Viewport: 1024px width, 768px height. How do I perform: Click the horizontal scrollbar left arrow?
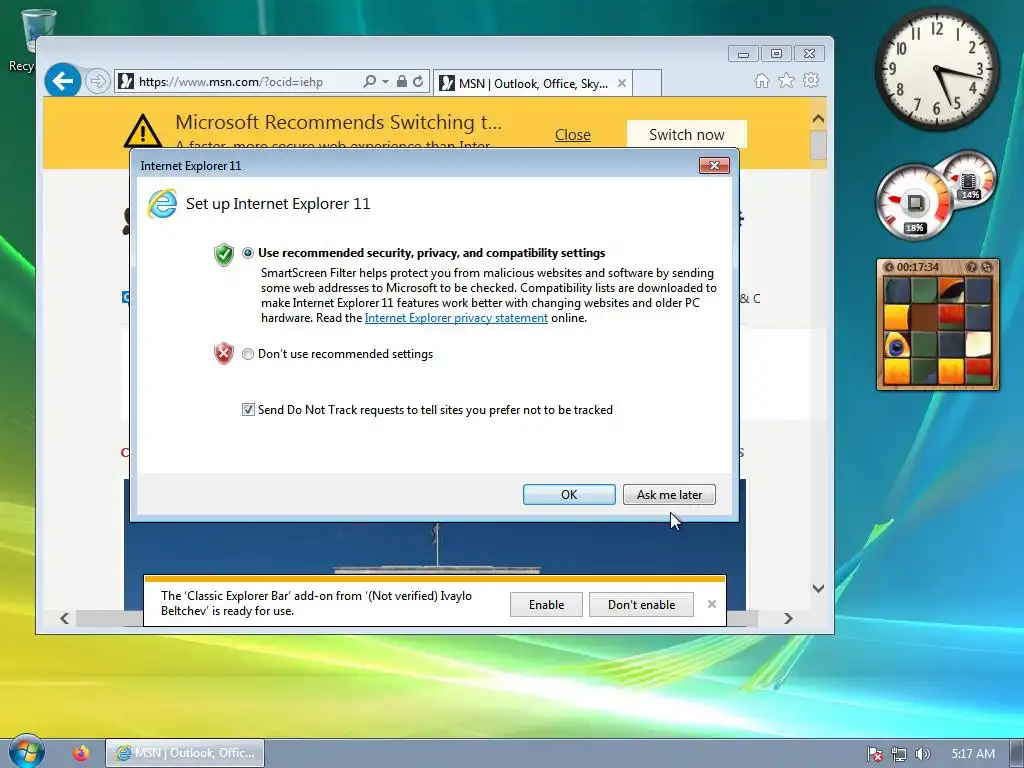[64, 618]
